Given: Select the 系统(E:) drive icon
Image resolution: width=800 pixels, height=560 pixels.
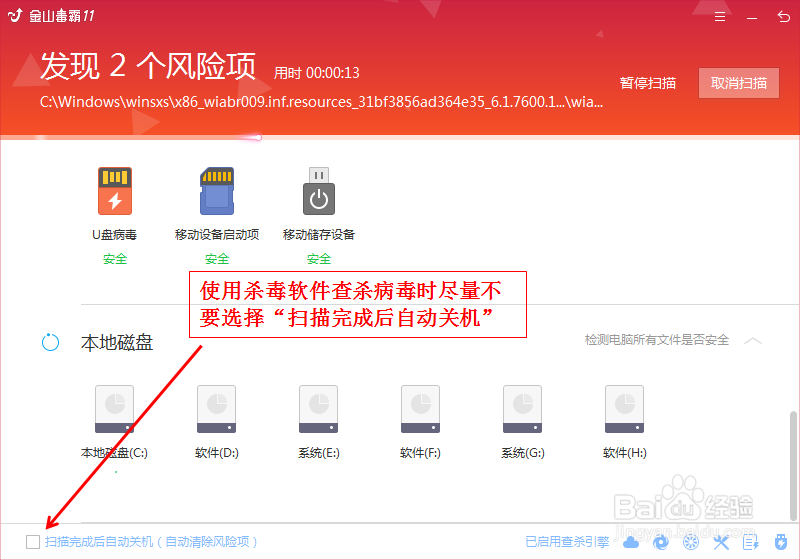Looking at the screenshot, I should [318, 409].
